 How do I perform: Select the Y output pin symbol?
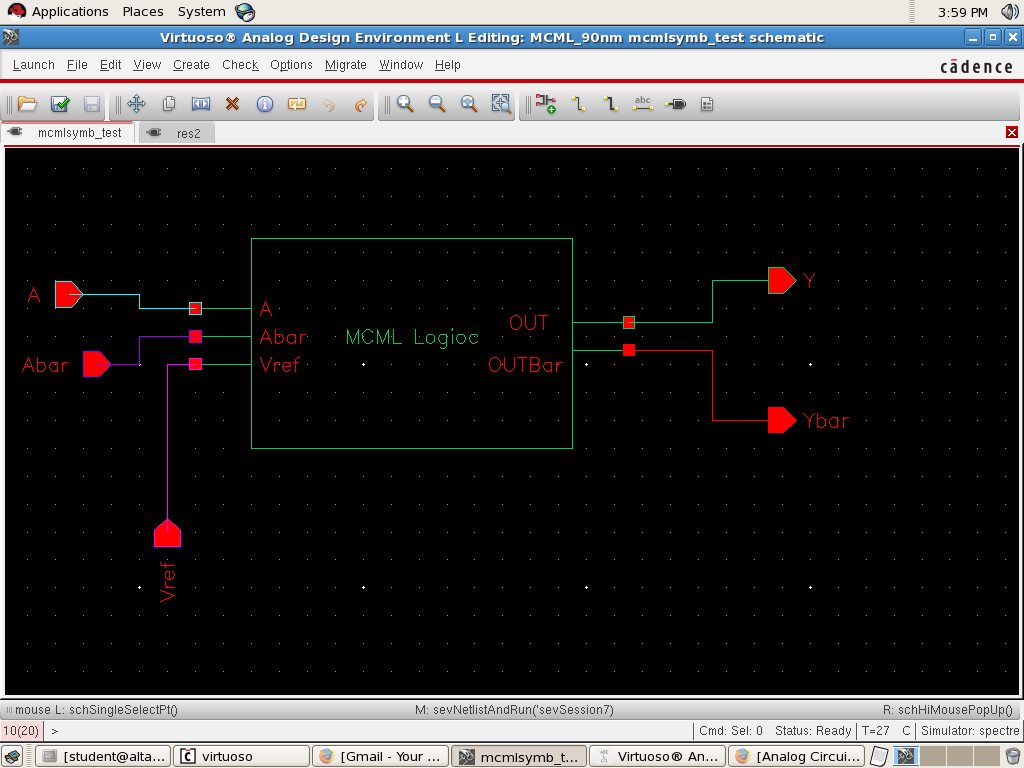click(782, 280)
